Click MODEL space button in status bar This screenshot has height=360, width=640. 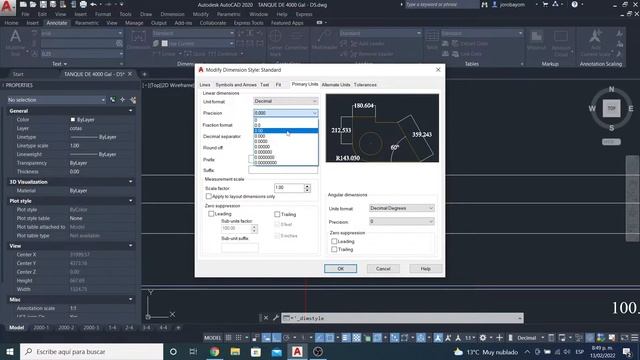point(212,338)
